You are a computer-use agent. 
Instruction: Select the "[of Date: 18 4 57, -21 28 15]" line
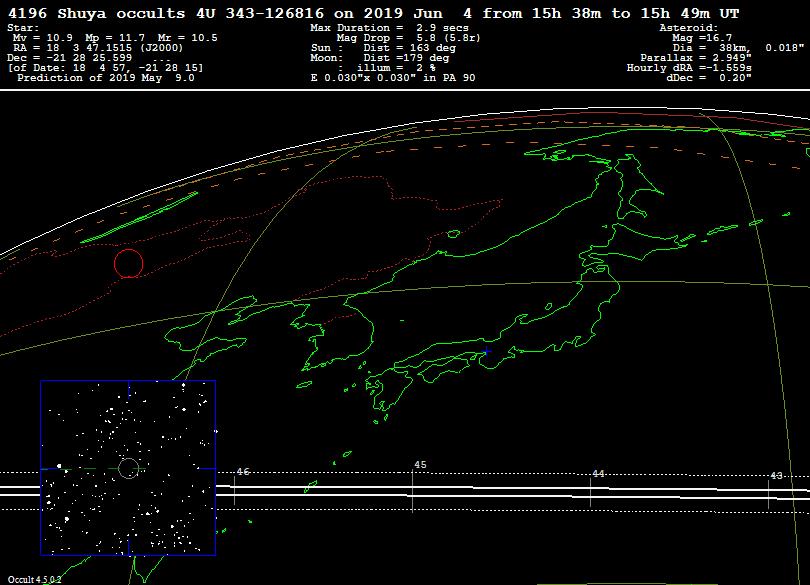(x=105, y=68)
